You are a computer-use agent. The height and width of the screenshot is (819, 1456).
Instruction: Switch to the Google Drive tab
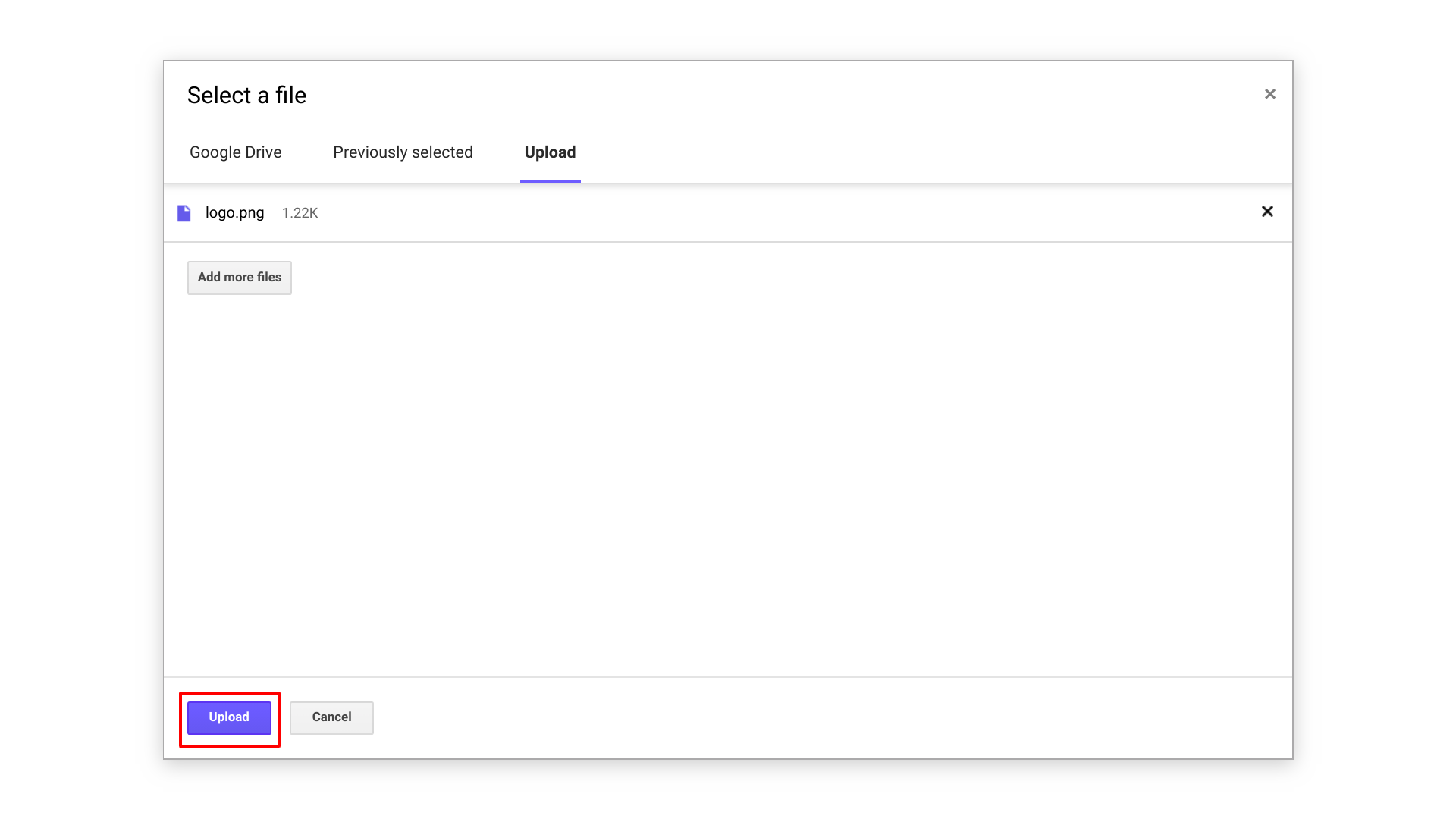pyautogui.click(x=235, y=152)
